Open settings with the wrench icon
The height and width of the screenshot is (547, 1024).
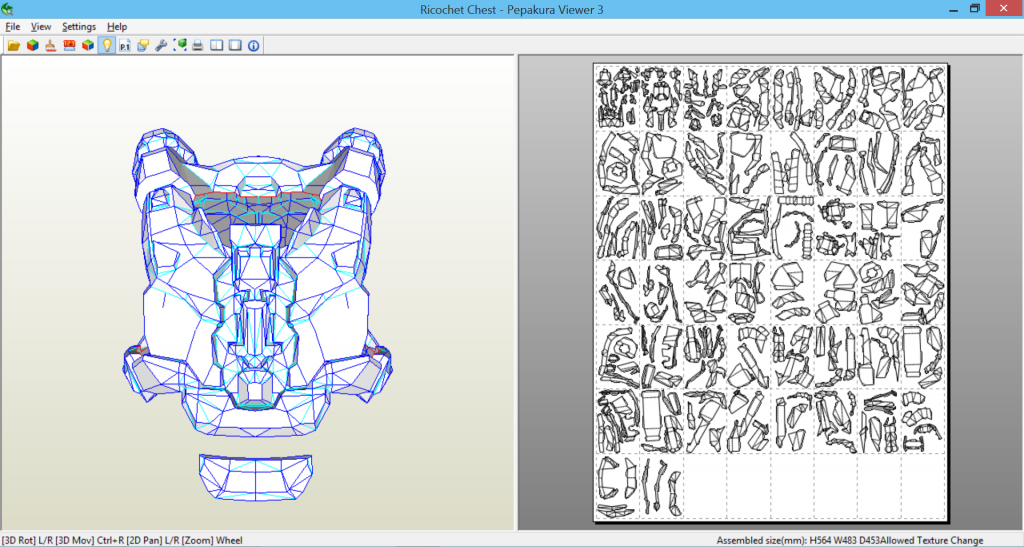161,45
